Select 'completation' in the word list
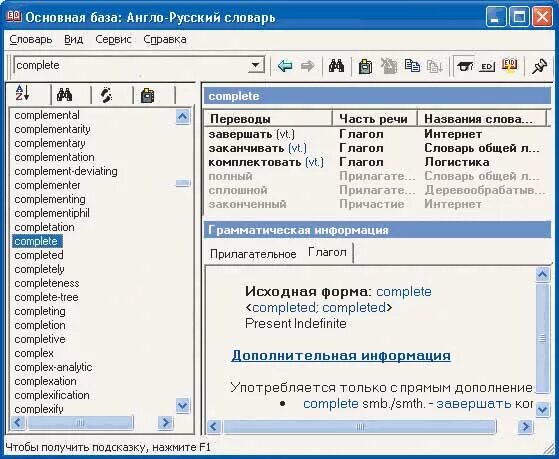Viewport: 559px width, 459px height. pos(44,228)
